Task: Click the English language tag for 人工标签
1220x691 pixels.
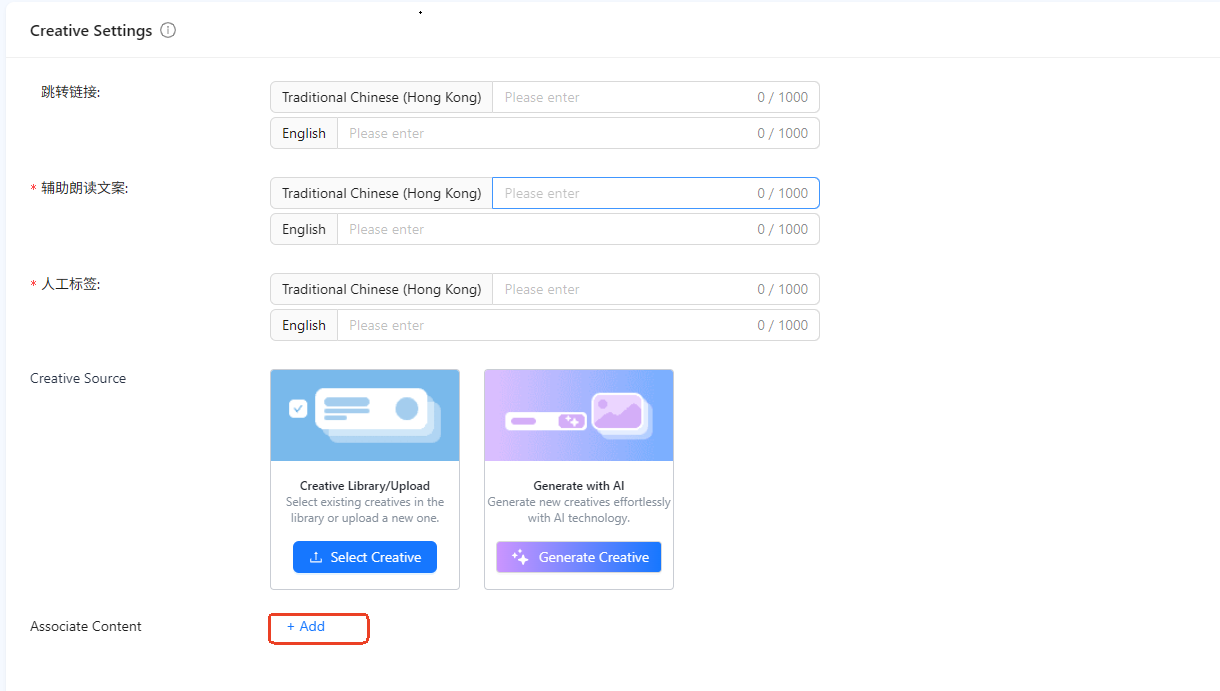Action: (x=304, y=325)
